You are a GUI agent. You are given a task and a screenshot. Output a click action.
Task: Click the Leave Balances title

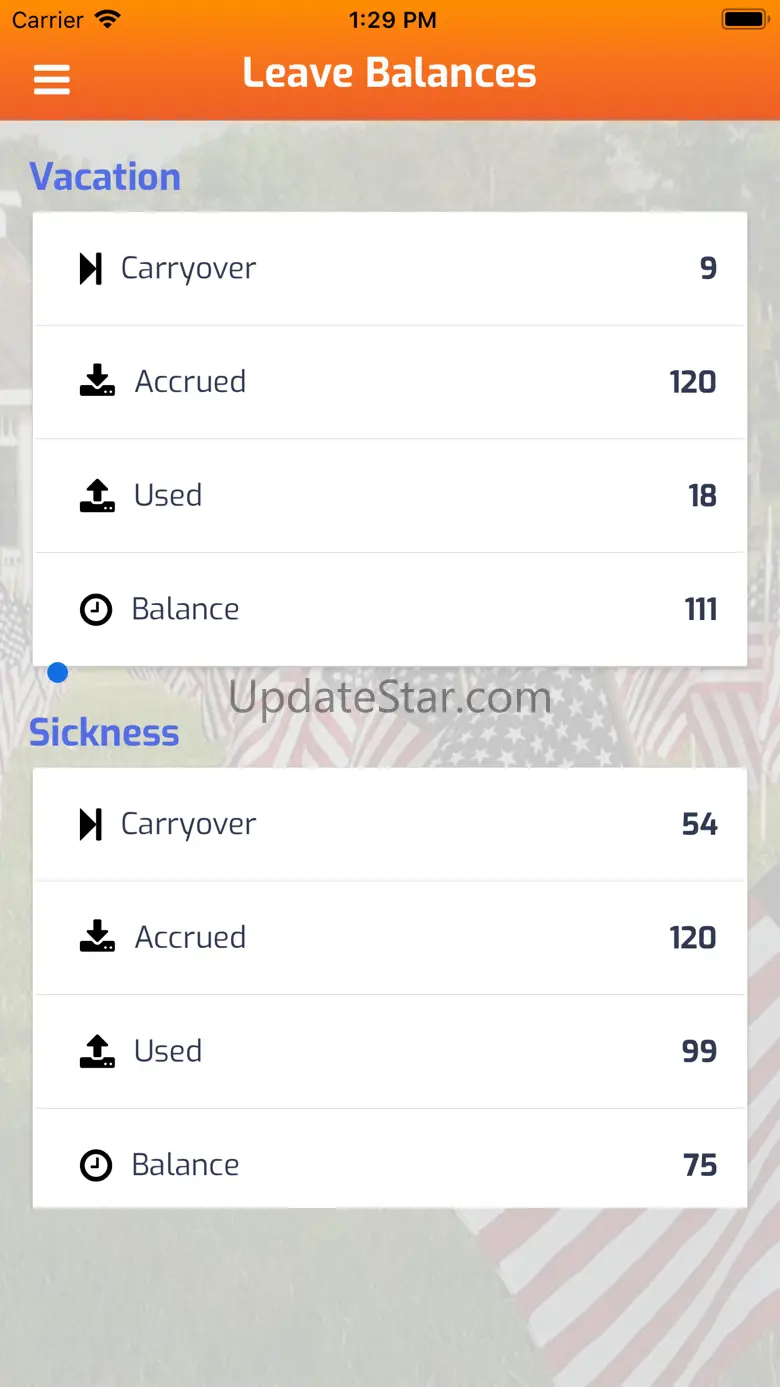coord(390,73)
